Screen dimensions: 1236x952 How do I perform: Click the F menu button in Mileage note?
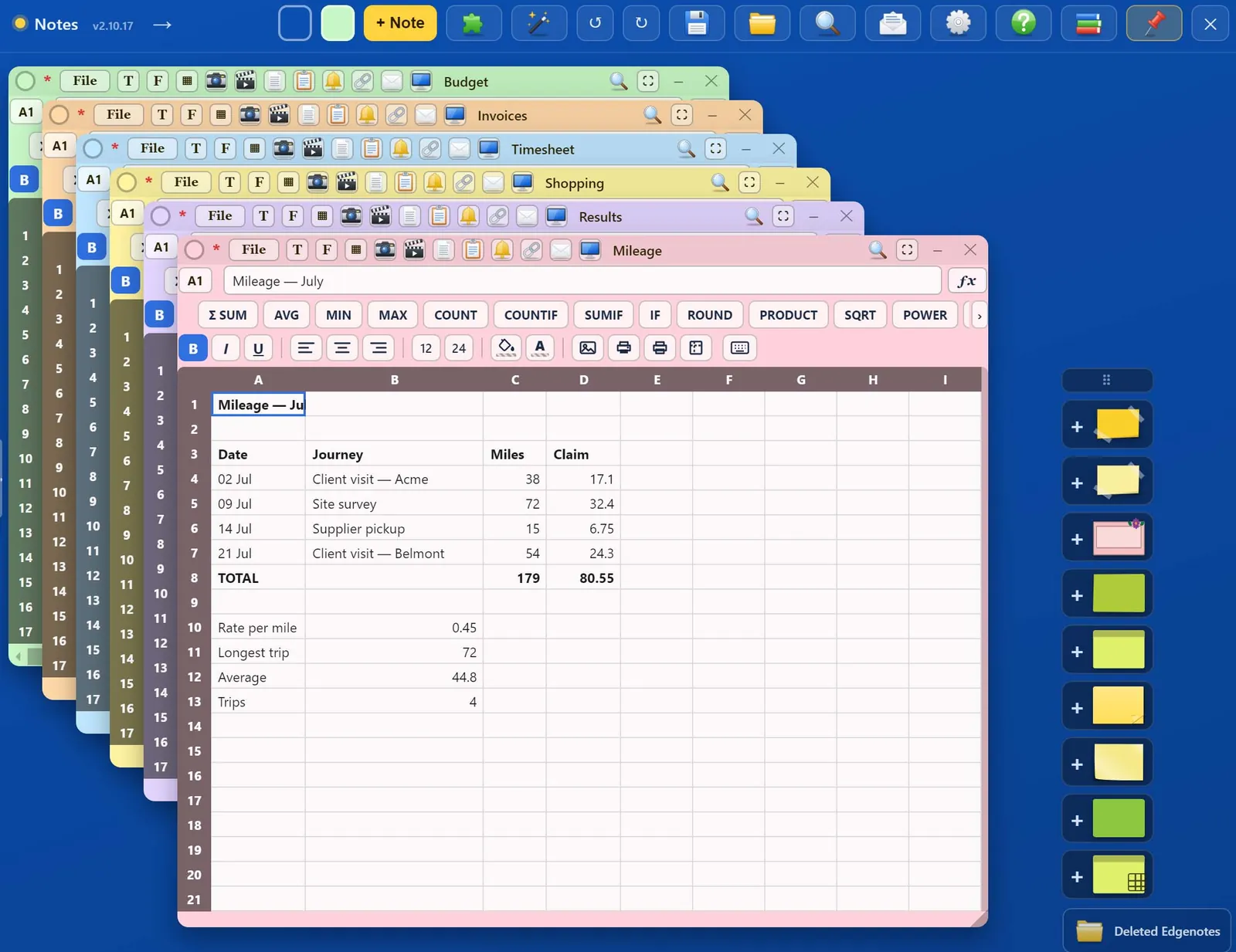[x=327, y=249]
